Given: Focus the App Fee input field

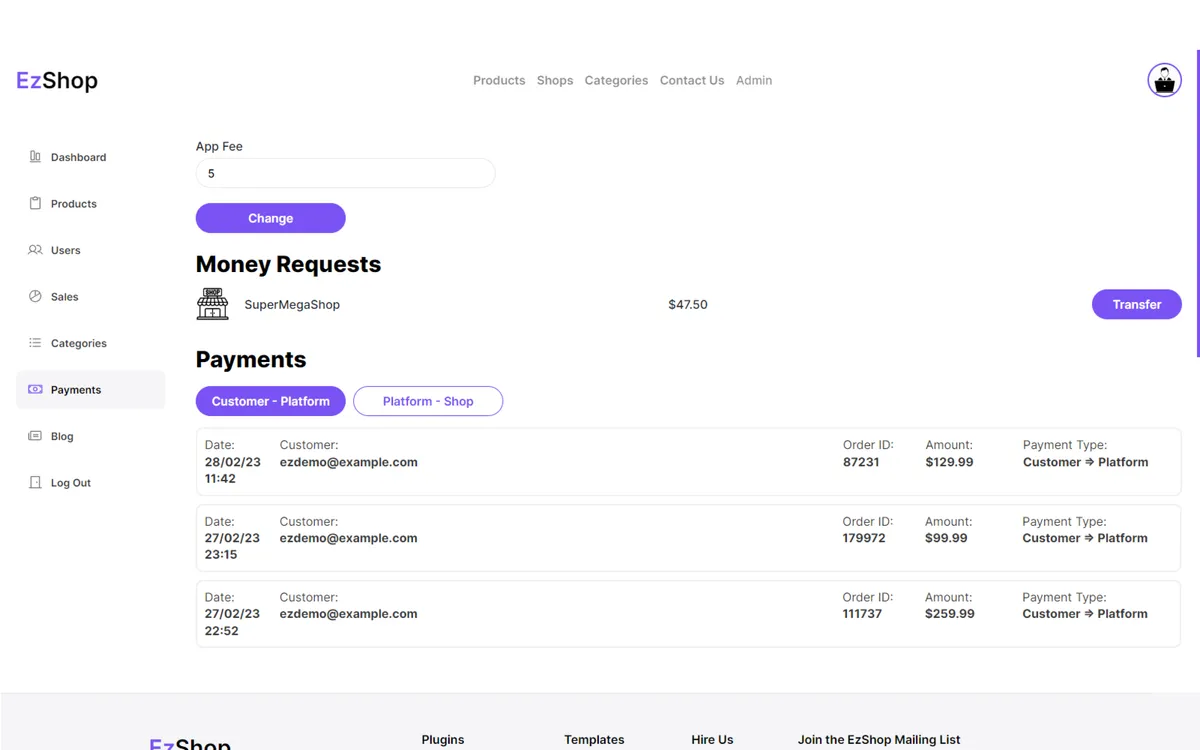Looking at the screenshot, I should pos(346,173).
